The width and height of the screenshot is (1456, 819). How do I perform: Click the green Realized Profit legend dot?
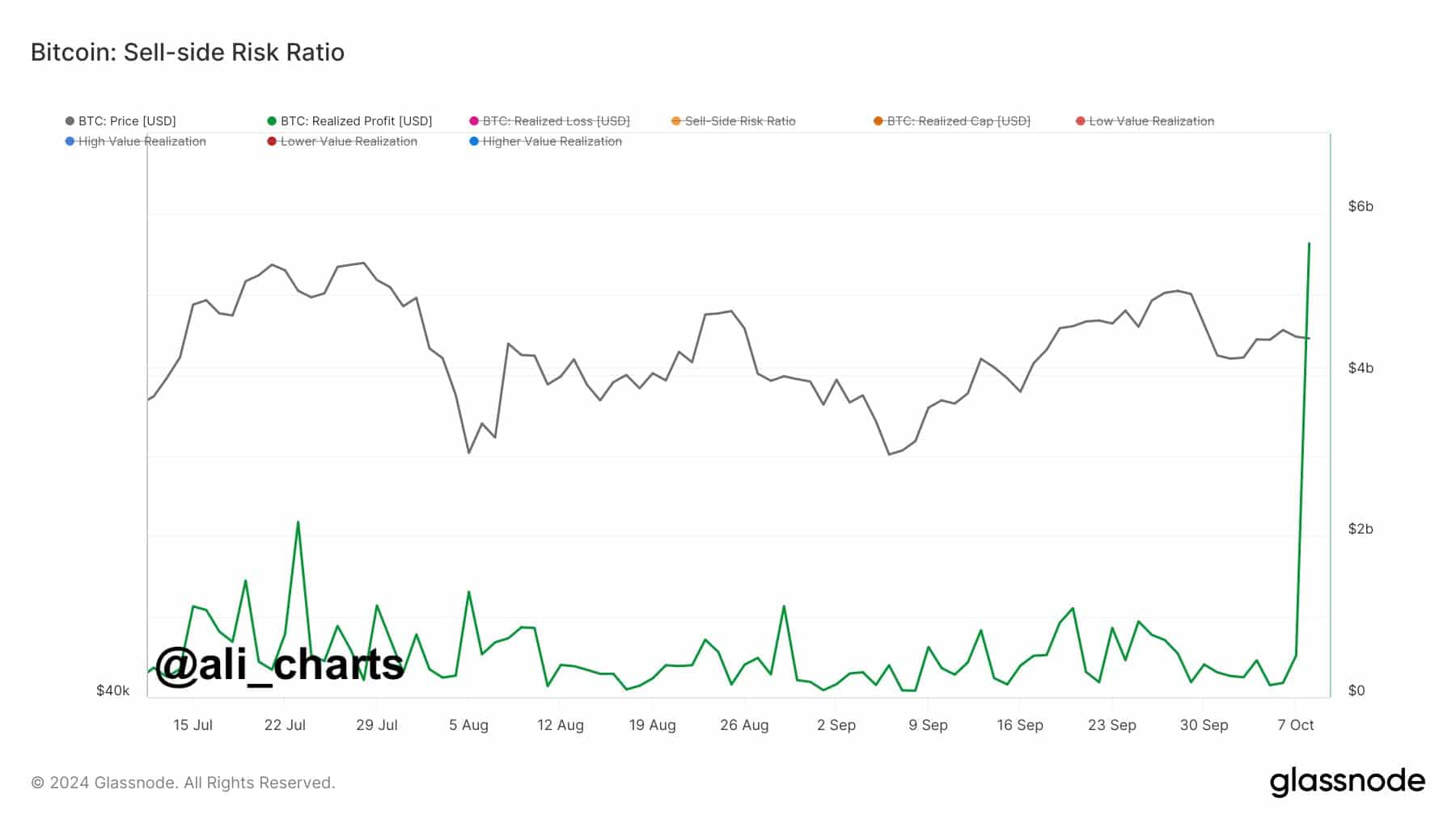(x=272, y=121)
